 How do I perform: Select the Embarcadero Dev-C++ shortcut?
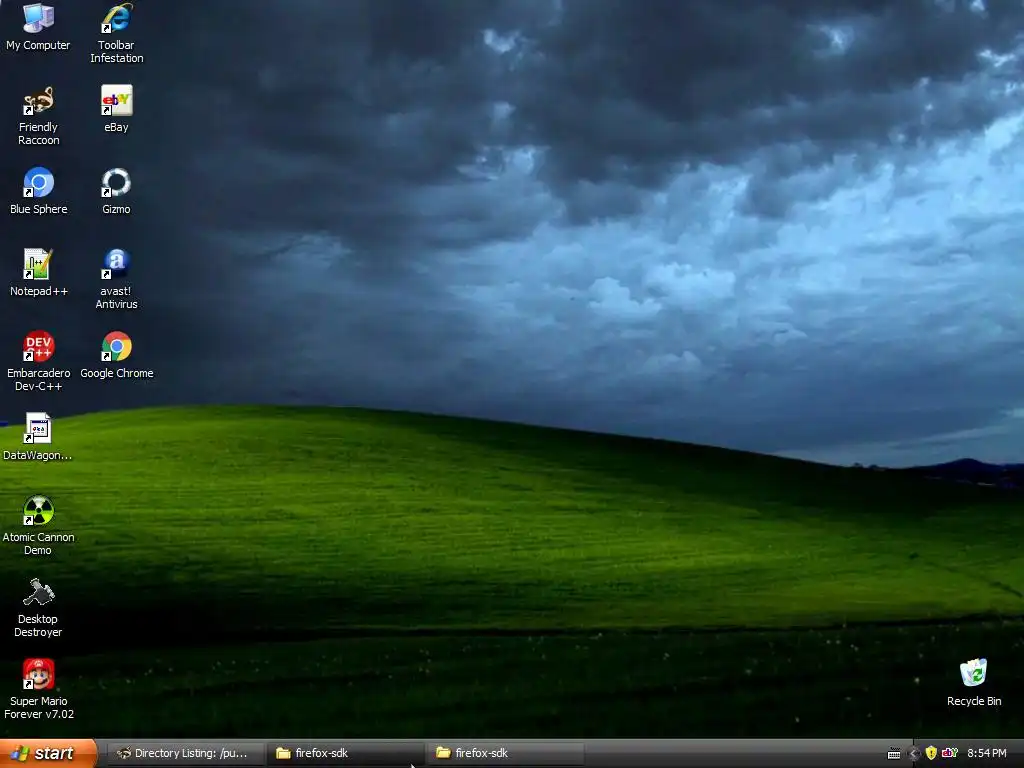(38, 361)
